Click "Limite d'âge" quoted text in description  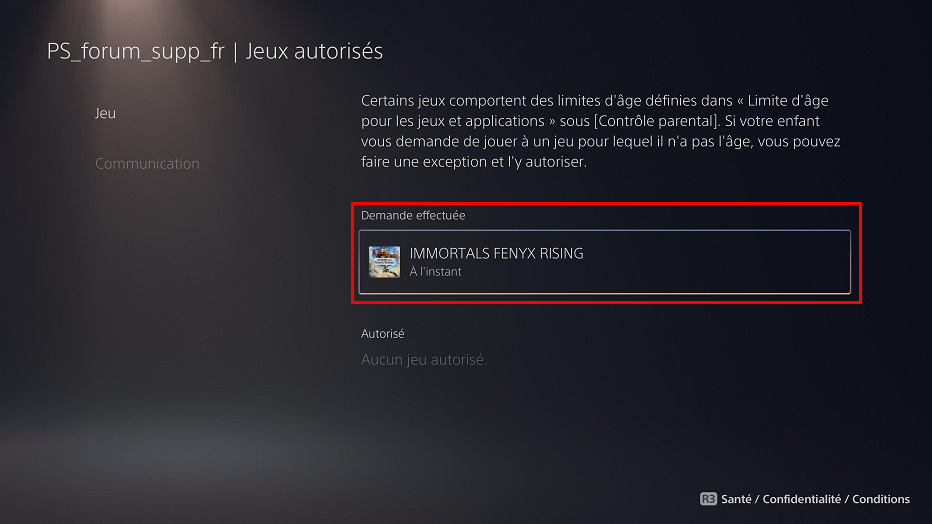[x=788, y=101]
